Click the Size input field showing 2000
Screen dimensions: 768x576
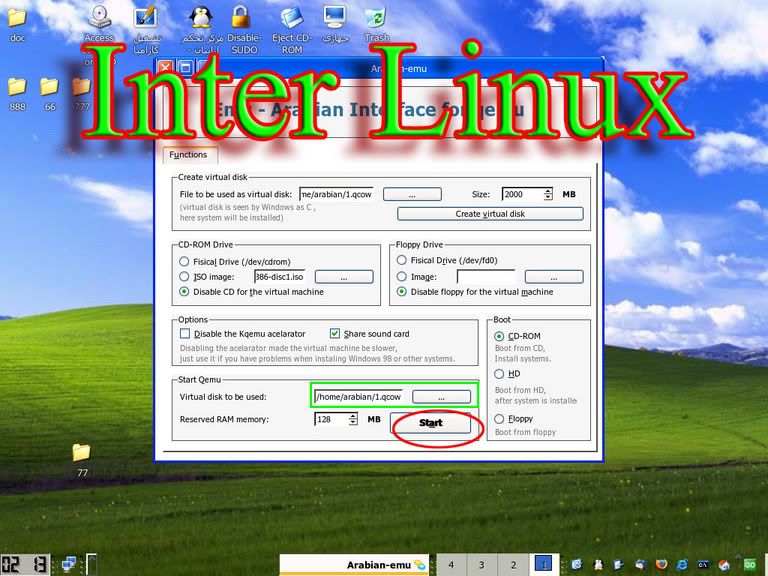click(523, 194)
